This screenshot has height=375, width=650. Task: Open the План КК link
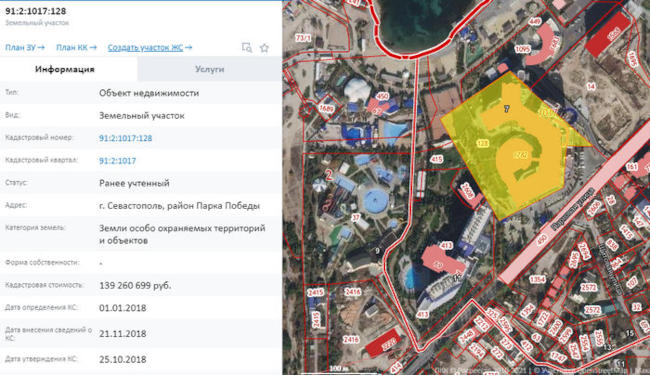(76, 48)
